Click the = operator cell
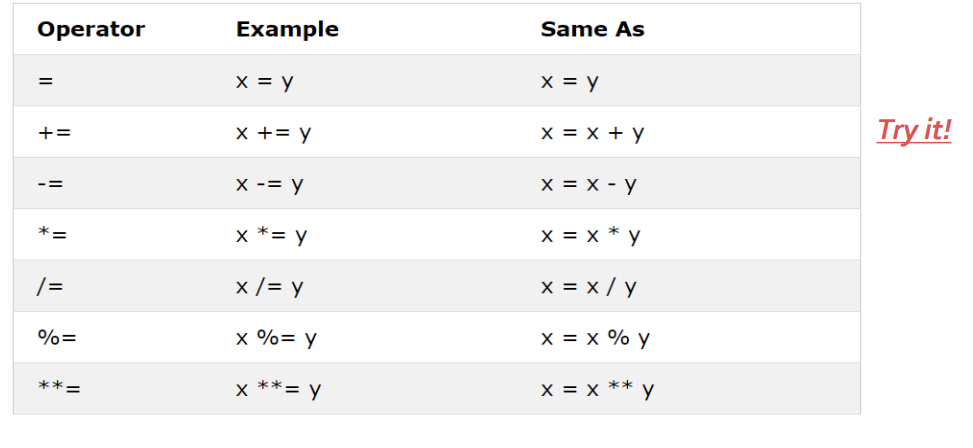Screen dimensions: 973x448 (x=45, y=81)
